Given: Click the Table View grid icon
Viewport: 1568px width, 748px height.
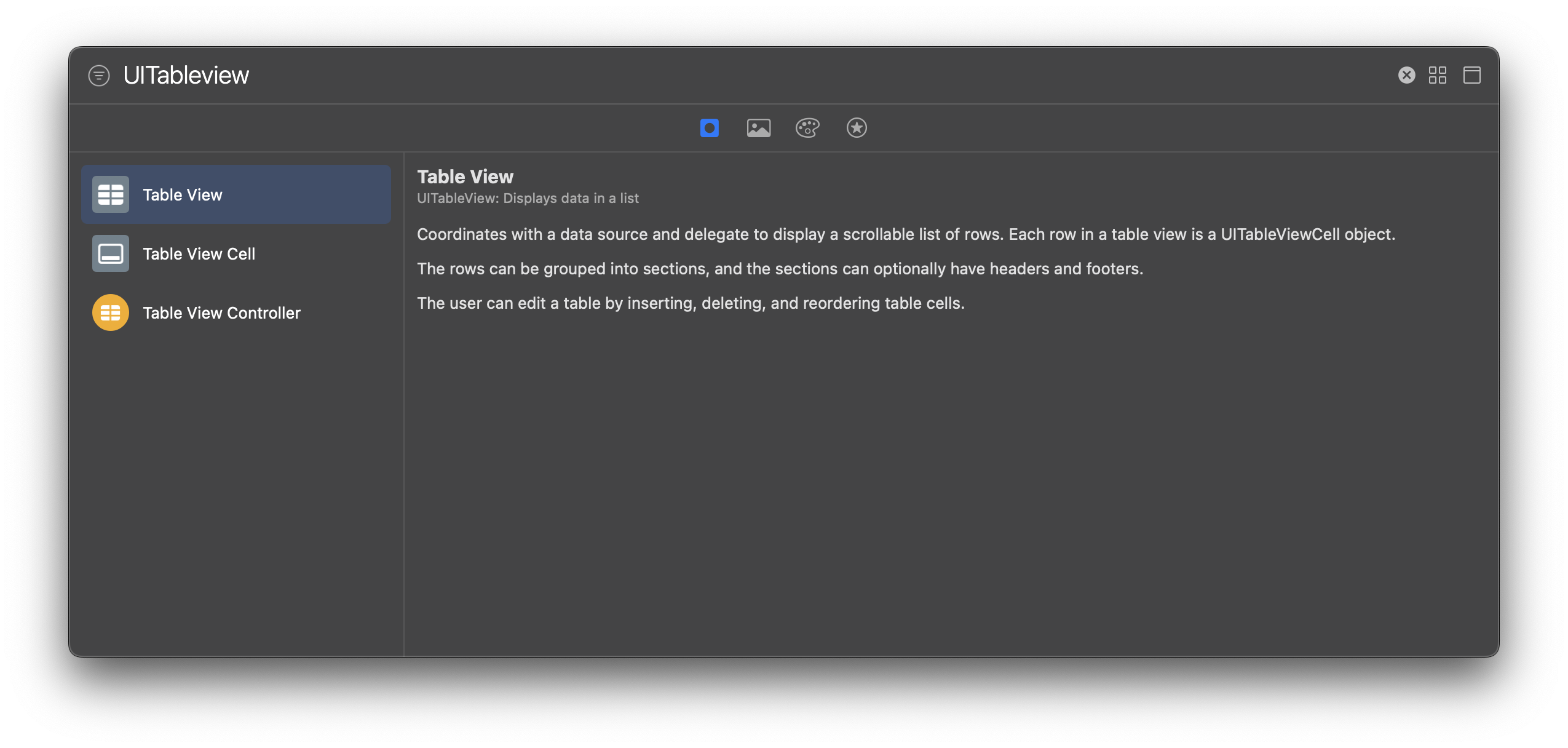Looking at the screenshot, I should pos(111,194).
